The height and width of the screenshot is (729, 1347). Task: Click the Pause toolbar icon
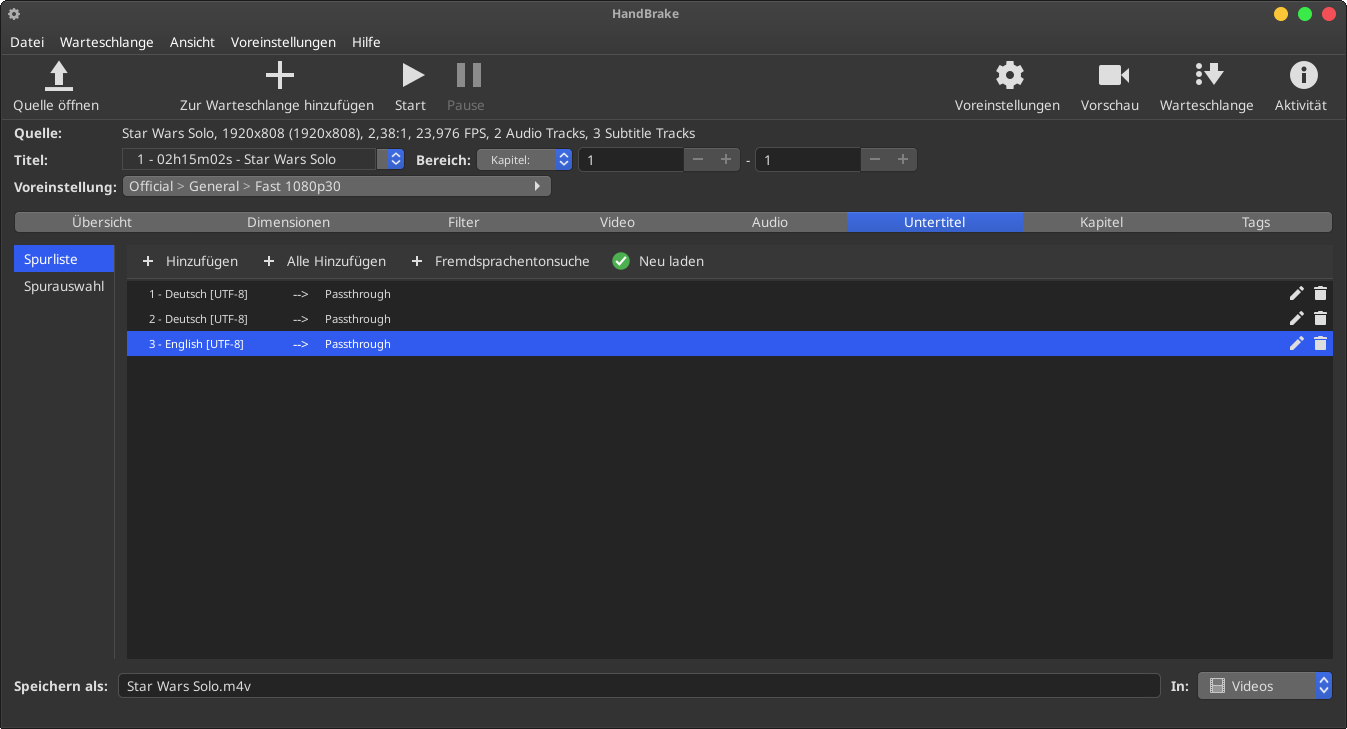(468, 75)
